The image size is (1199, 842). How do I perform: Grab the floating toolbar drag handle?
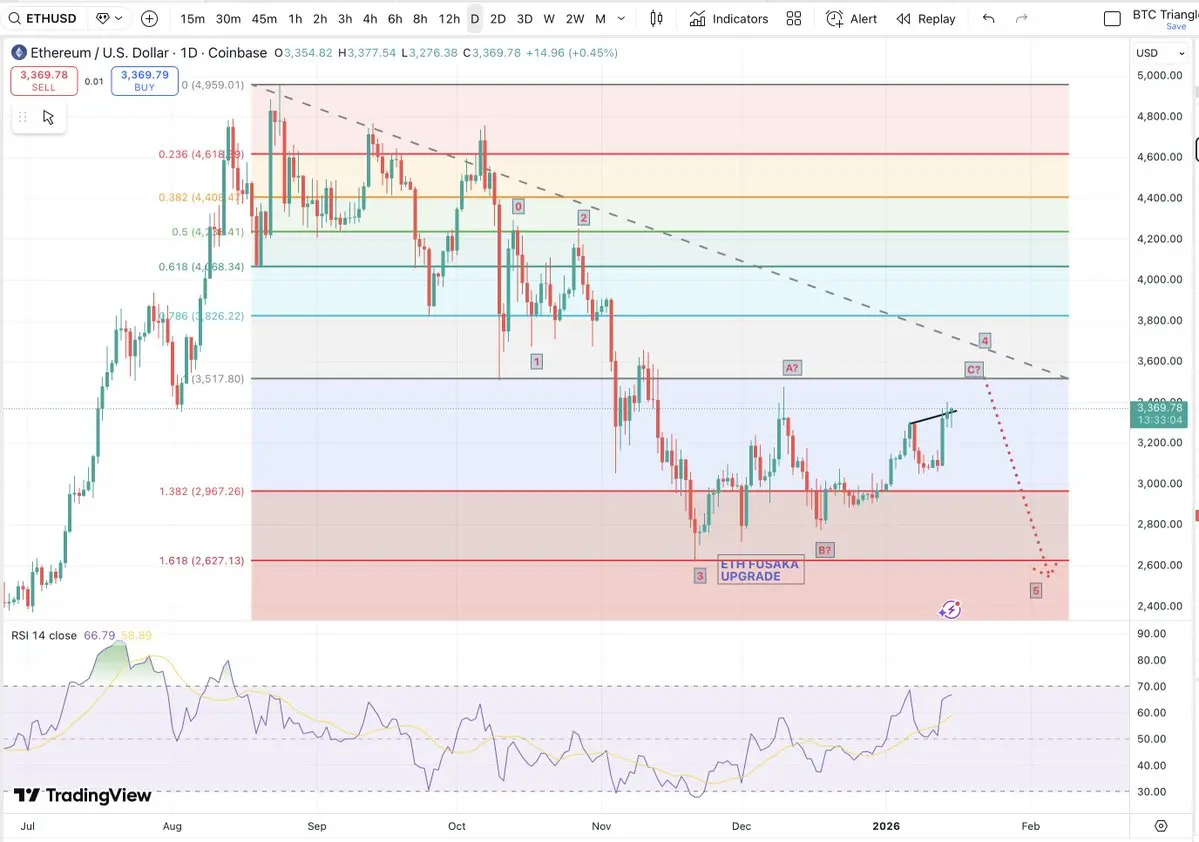(23, 117)
